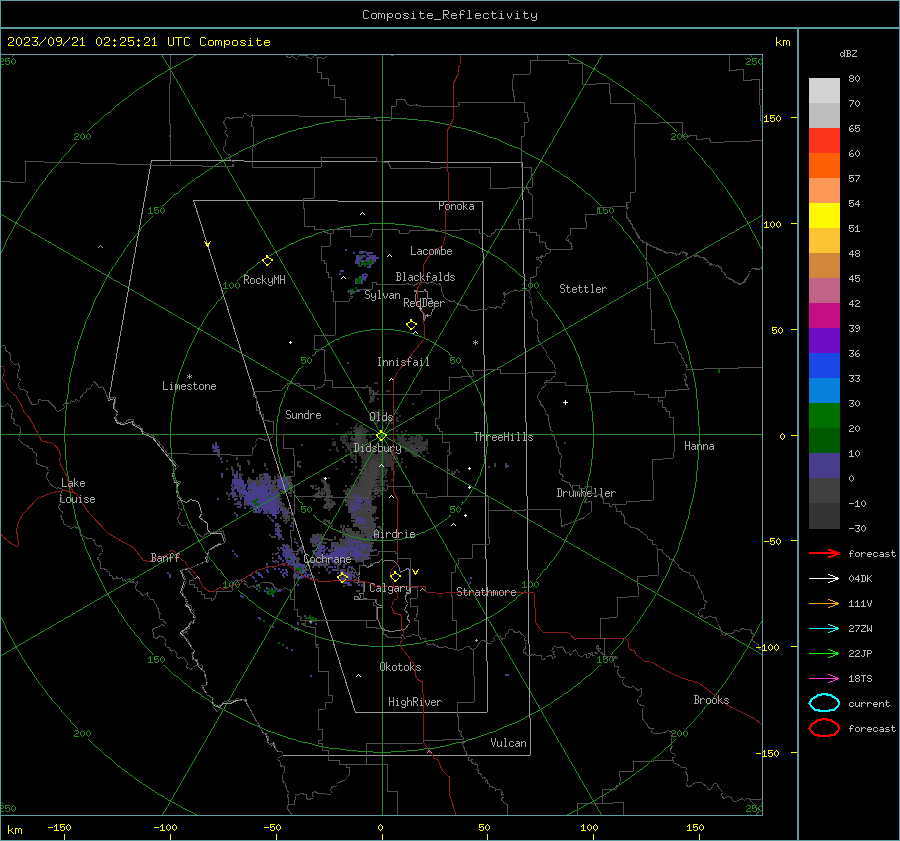The height and width of the screenshot is (841, 900).
Task: Select yellow diamond marker below RedDeer label
Action: [x=411, y=325]
